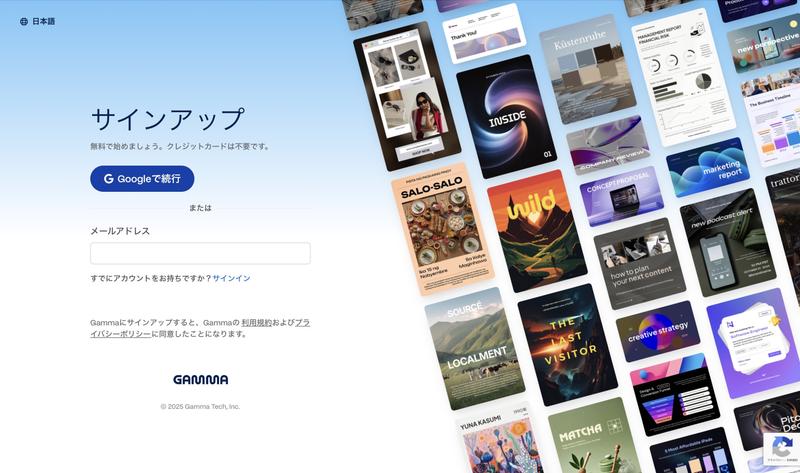The width and height of the screenshot is (800, 473).
Task: Select the SALO-SALO food poster thumbnail
Action: pos(442,229)
